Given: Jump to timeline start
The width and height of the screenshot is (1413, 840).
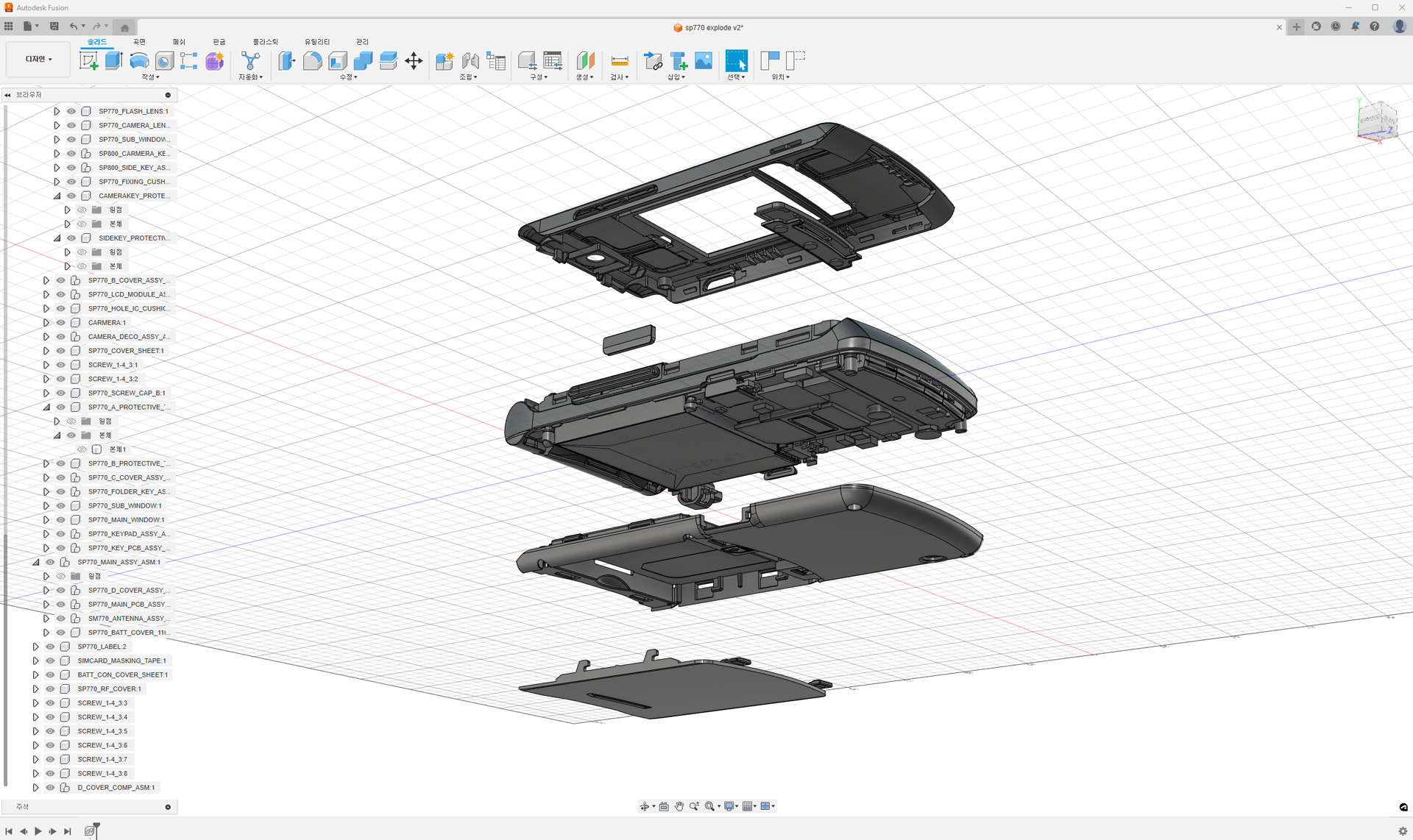Looking at the screenshot, I should click(x=9, y=831).
